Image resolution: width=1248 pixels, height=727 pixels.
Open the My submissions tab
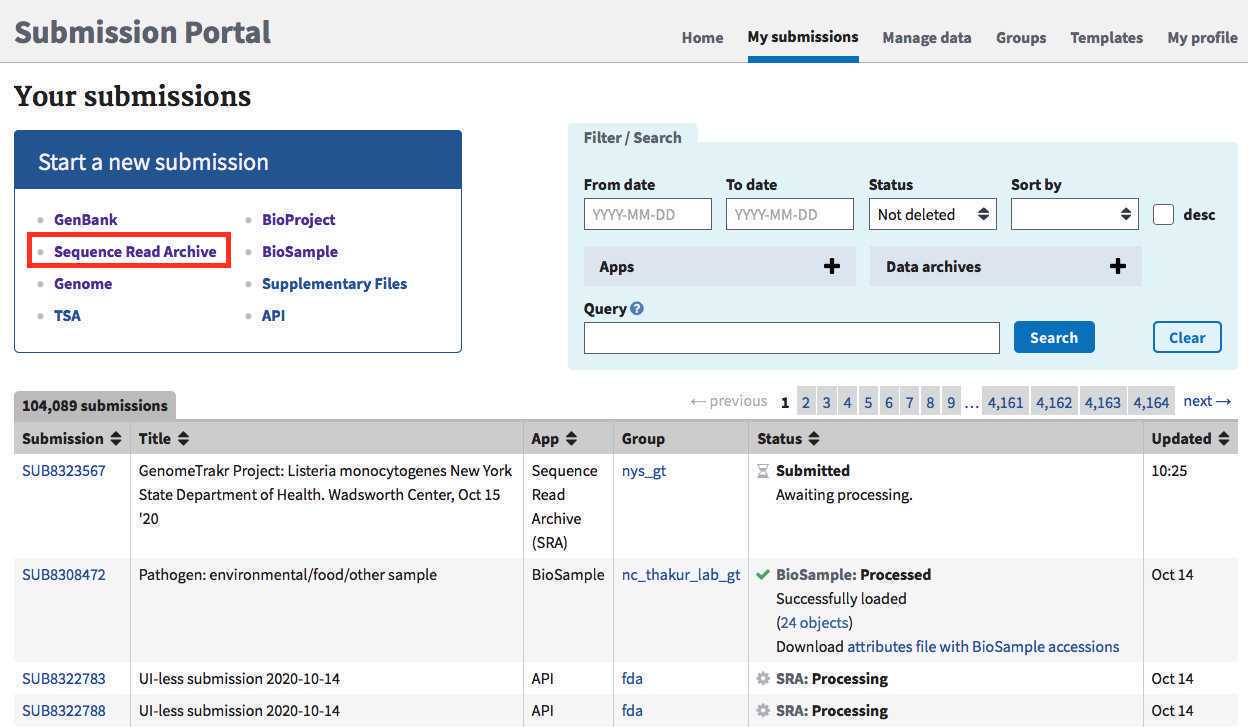(803, 37)
